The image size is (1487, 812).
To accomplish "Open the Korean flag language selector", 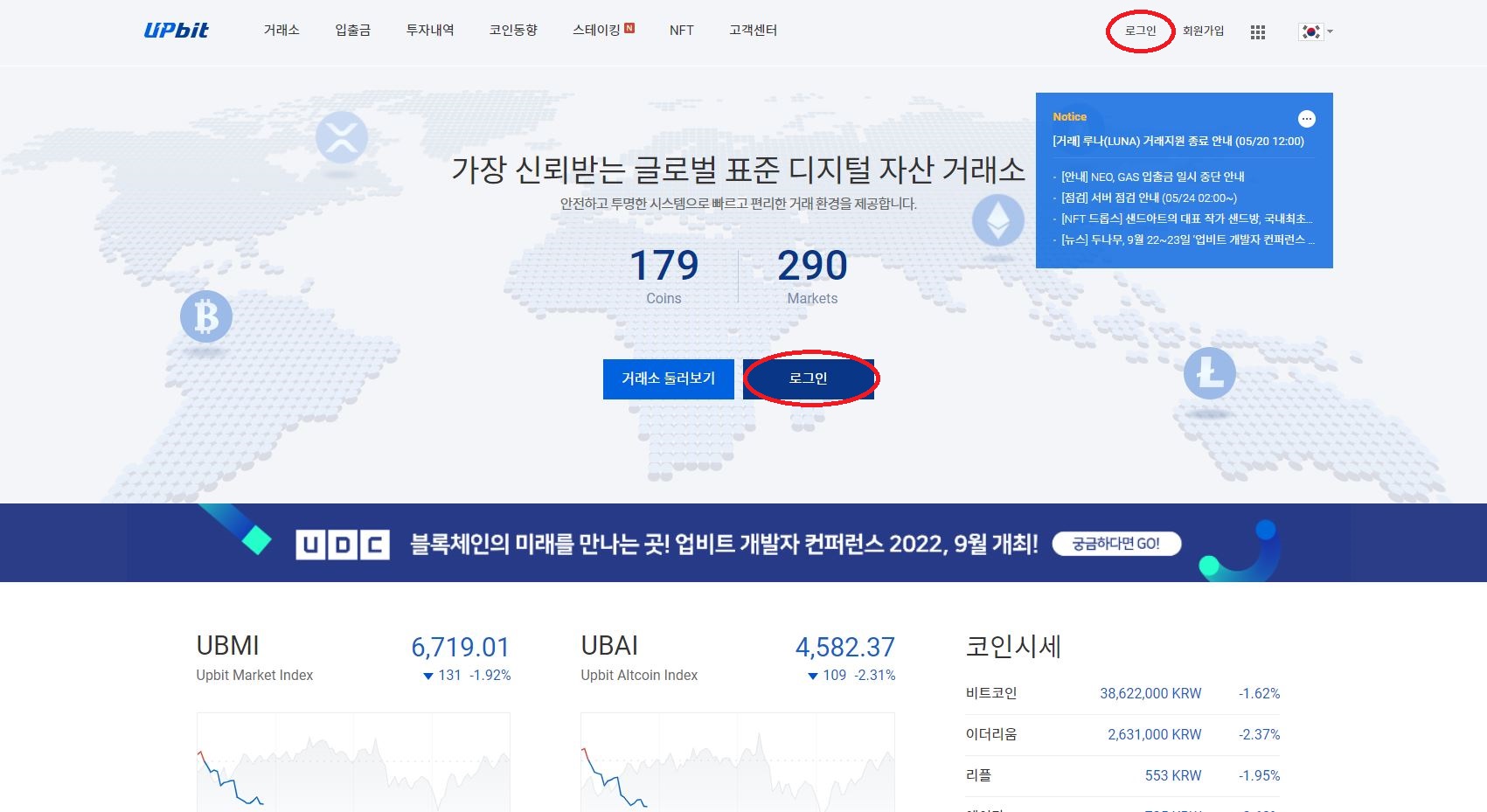I will coord(1316,31).
